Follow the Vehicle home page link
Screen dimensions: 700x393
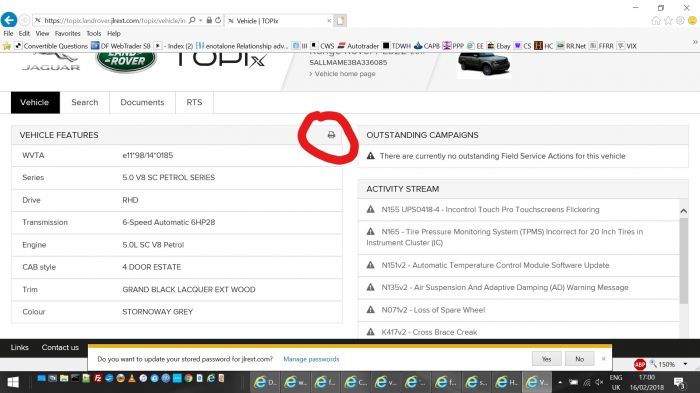click(x=345, y=74)
